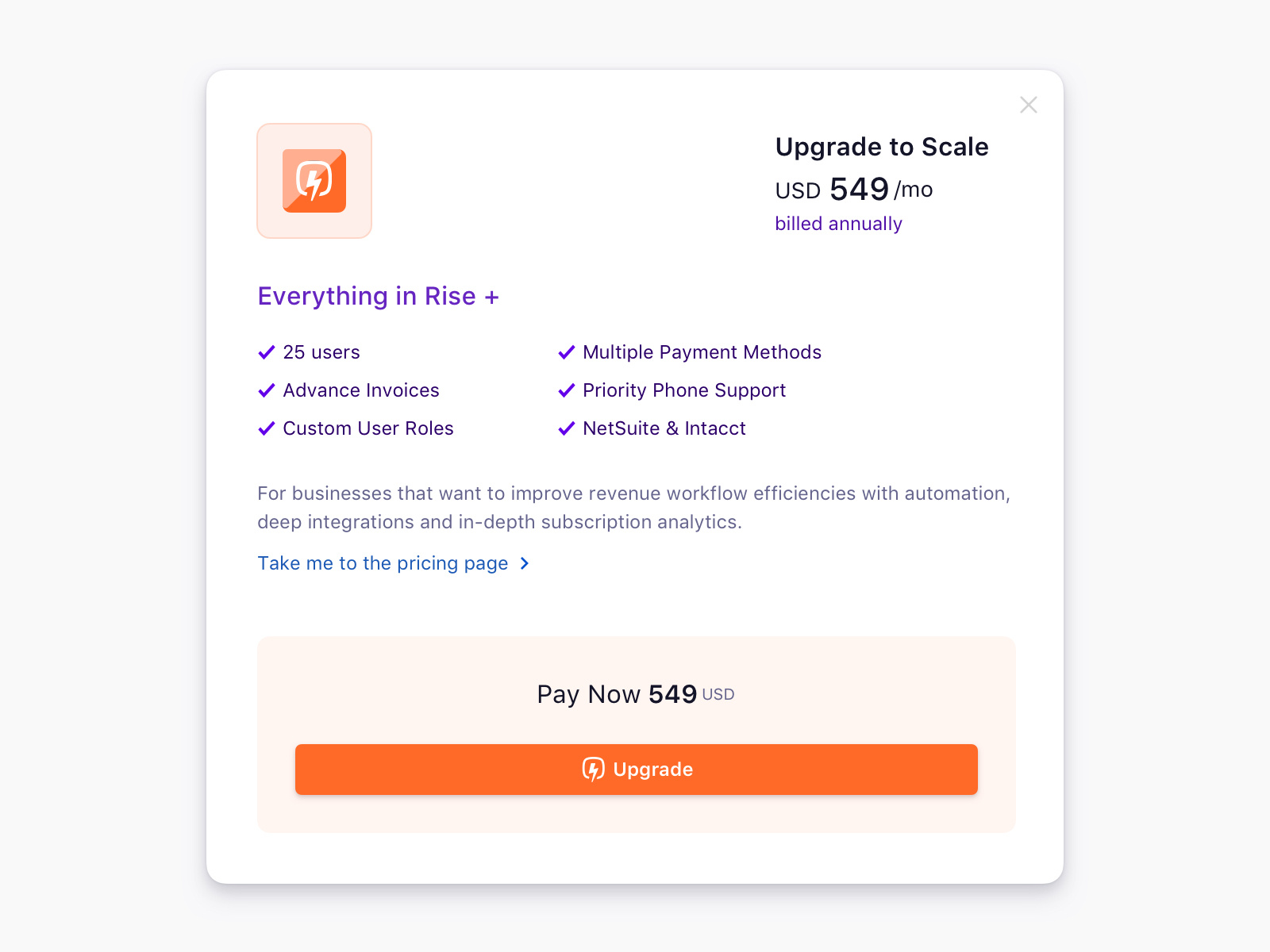Click the checkmark beside Priority Phone Support
The width and height of the screenshot is (1270, 952).
tap(566, 390)
